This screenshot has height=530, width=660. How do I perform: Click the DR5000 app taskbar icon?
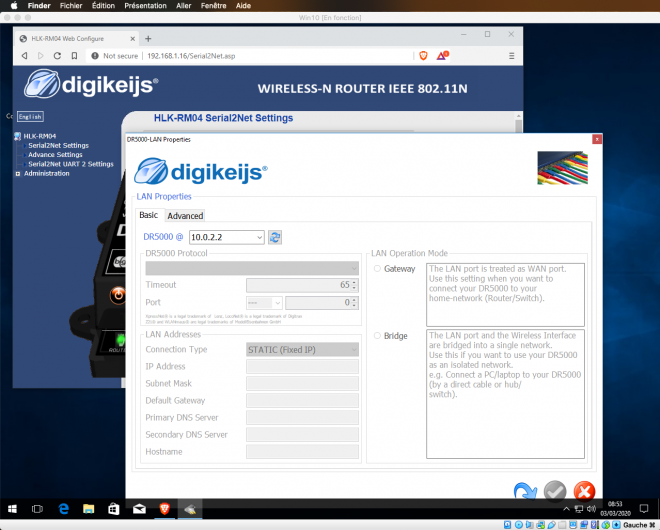[x=190, y=509]
